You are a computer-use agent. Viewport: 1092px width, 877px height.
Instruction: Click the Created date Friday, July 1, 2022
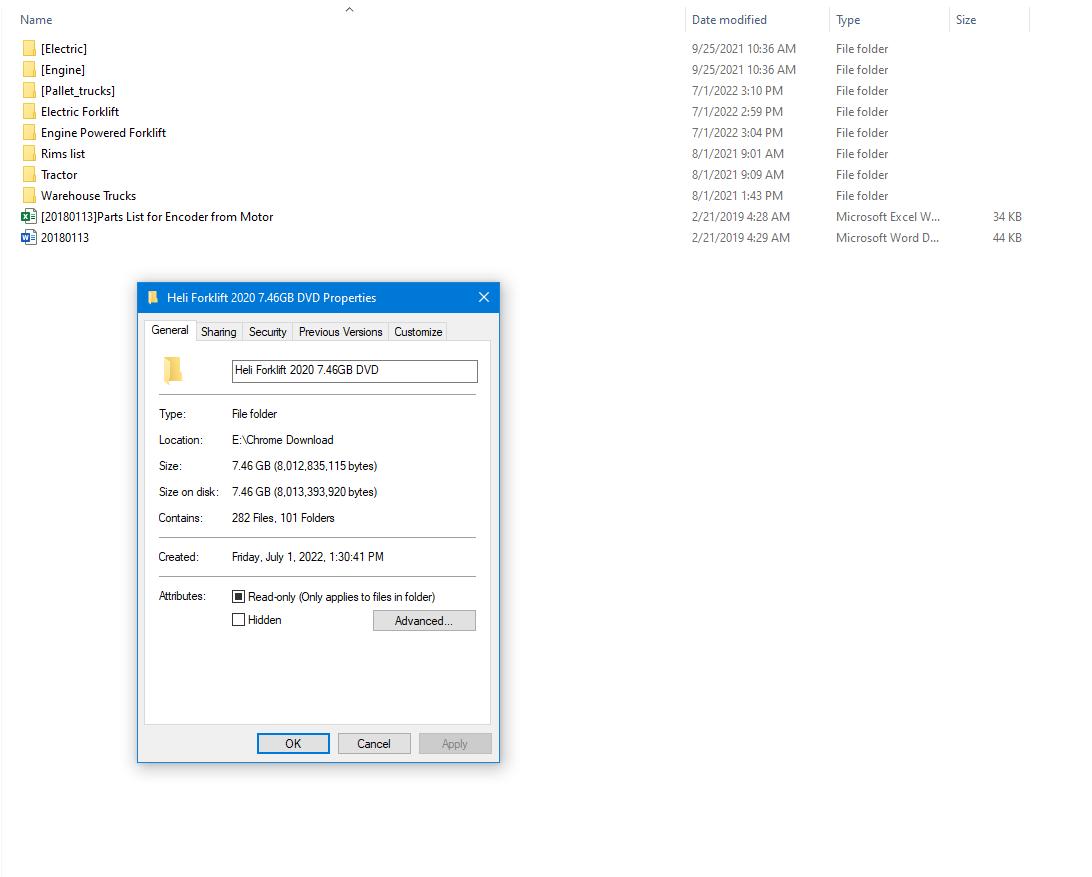[308, 557]
